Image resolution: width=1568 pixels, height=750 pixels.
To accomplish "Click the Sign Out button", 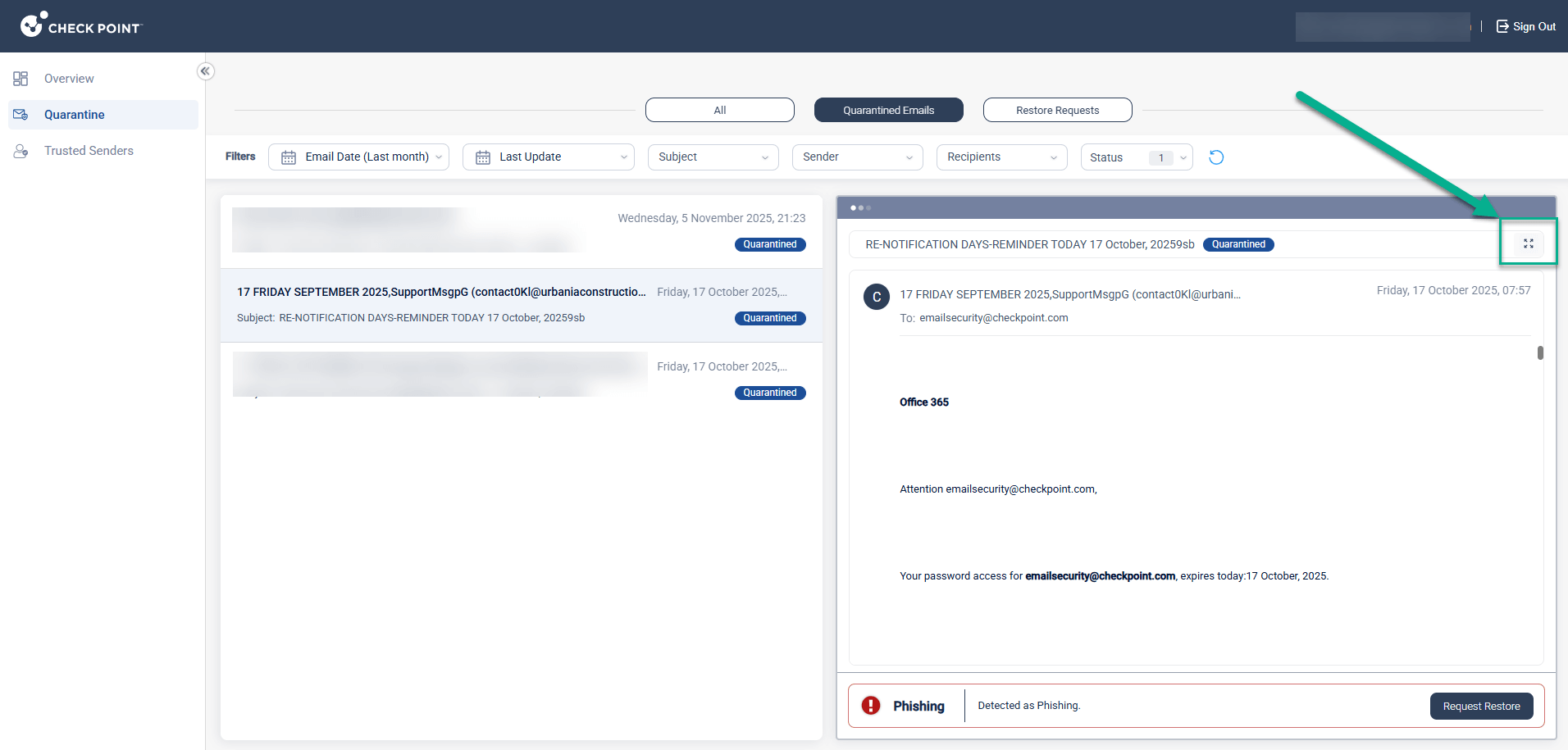I will 1525,26.
